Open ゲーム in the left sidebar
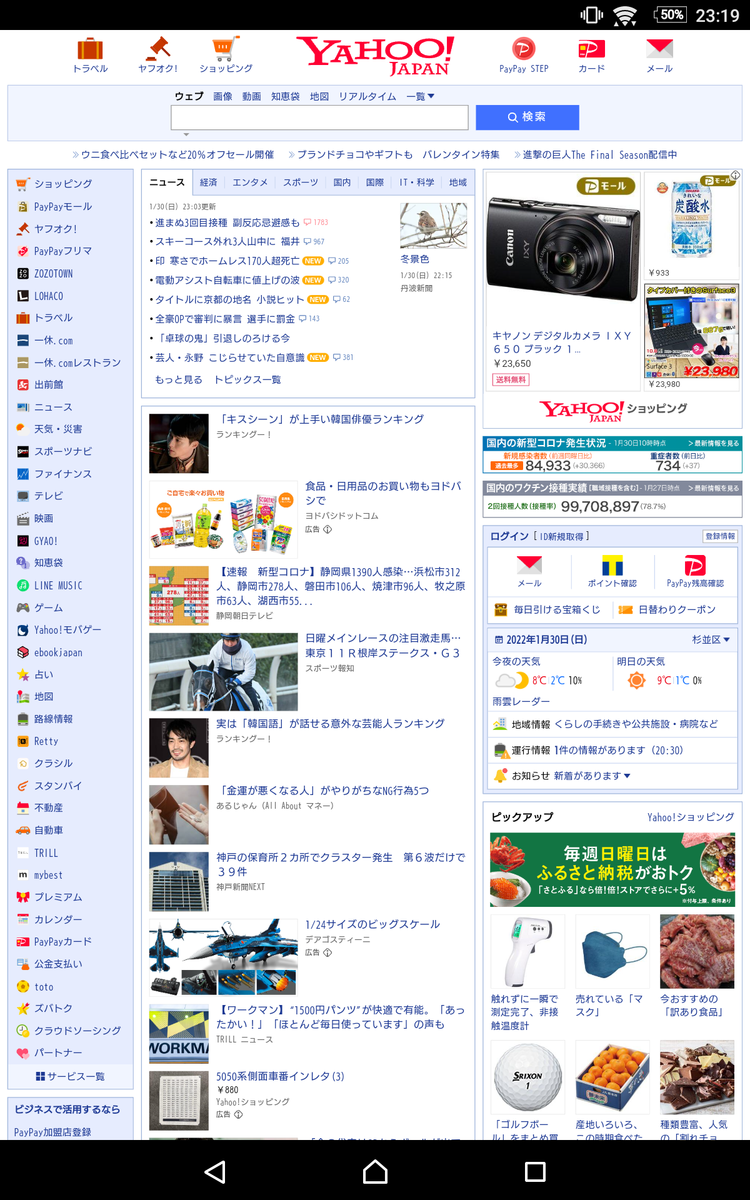The image size is (750, 1200). [x=48, y=607]
